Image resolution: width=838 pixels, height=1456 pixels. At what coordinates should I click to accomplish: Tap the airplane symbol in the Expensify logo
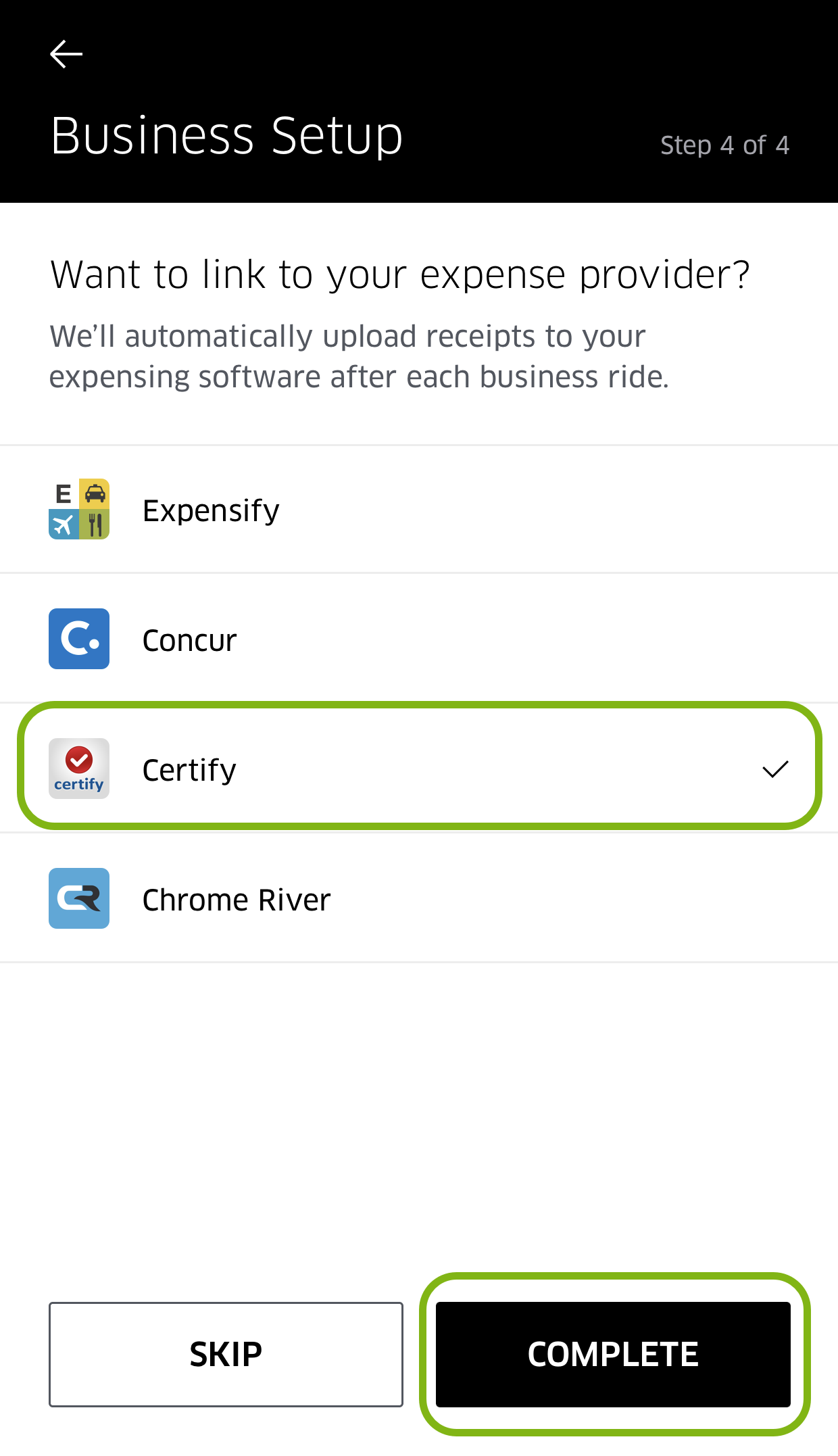point(63,525)
